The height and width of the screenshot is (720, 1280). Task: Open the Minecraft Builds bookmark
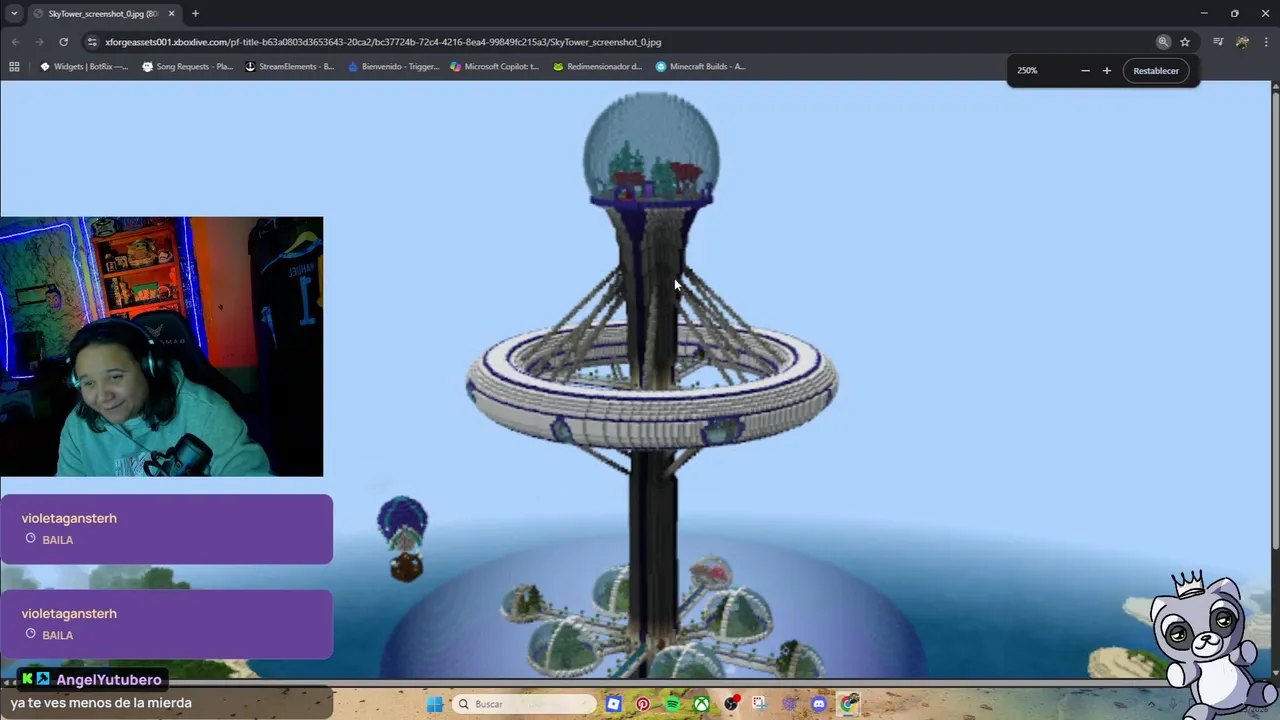700,67
